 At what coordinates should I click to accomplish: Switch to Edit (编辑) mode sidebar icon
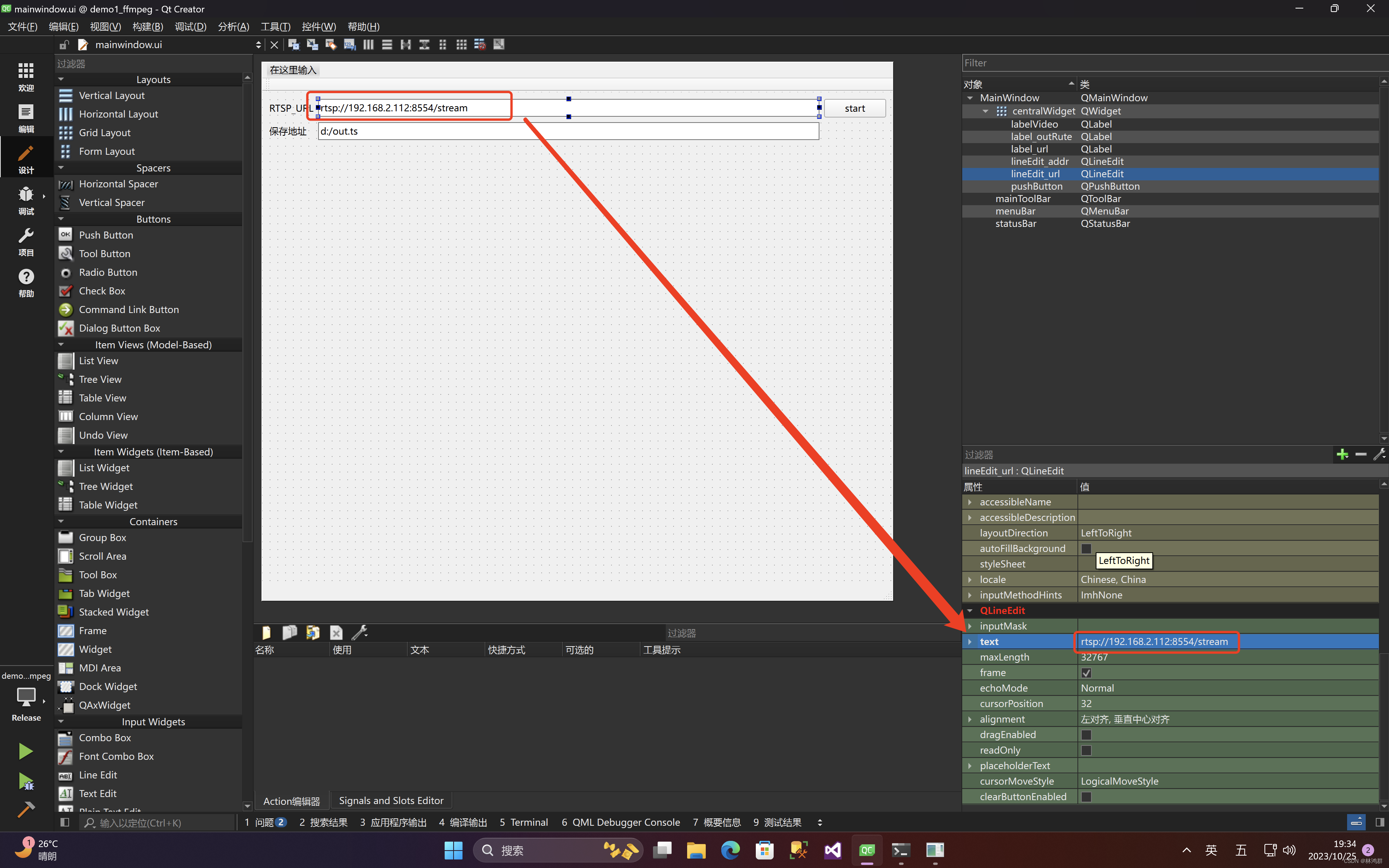(26, 118)
